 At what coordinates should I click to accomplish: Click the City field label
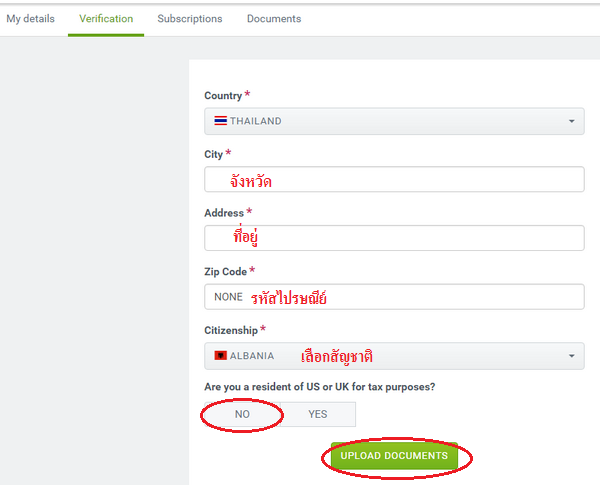214,154
